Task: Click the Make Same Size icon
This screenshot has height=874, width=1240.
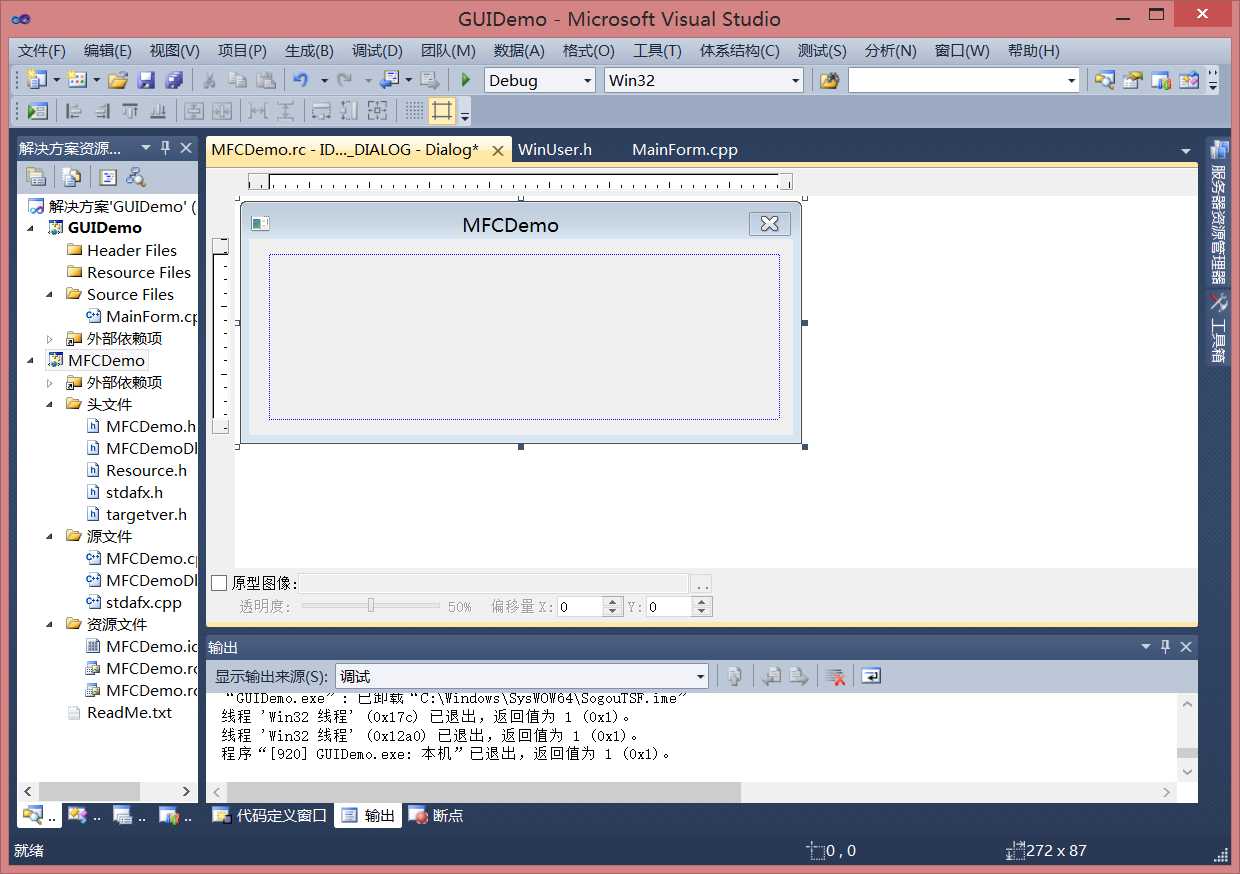Action: (x=377, y=111)
